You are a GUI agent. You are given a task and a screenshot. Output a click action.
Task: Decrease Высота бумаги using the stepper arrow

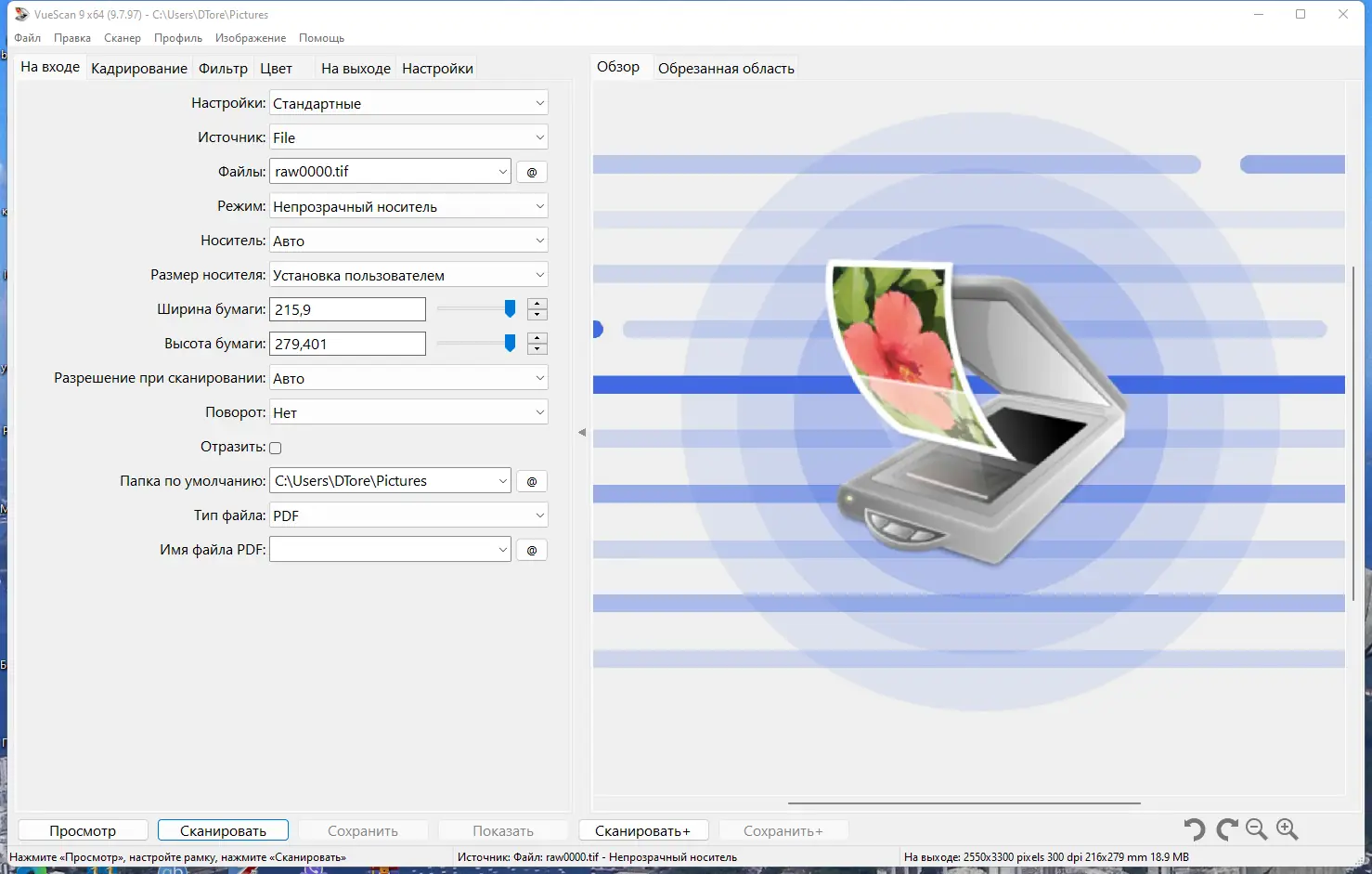pyautogui.click(x=537, y=347)
